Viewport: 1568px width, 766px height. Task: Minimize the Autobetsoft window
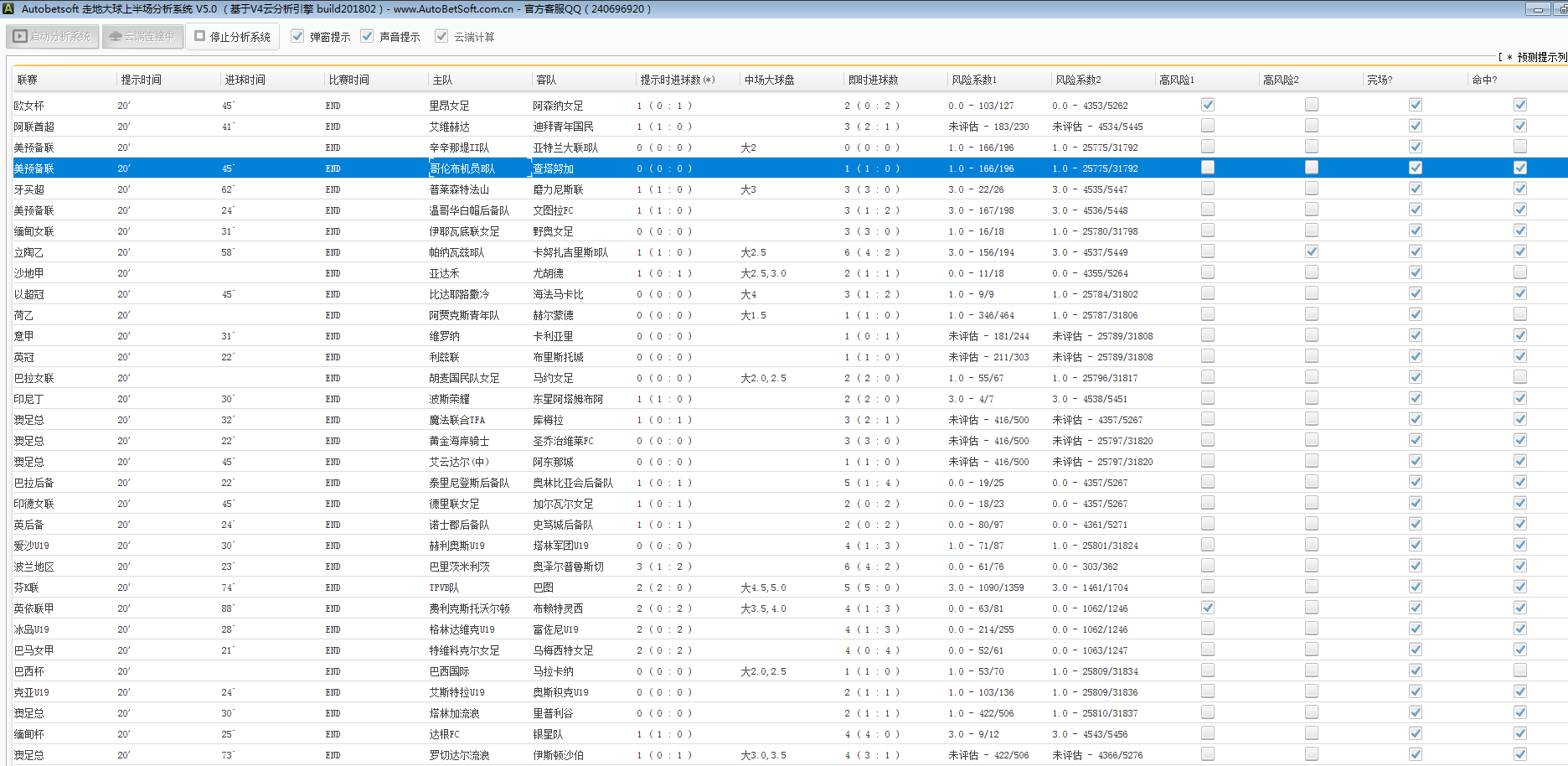pos(1537,9)
